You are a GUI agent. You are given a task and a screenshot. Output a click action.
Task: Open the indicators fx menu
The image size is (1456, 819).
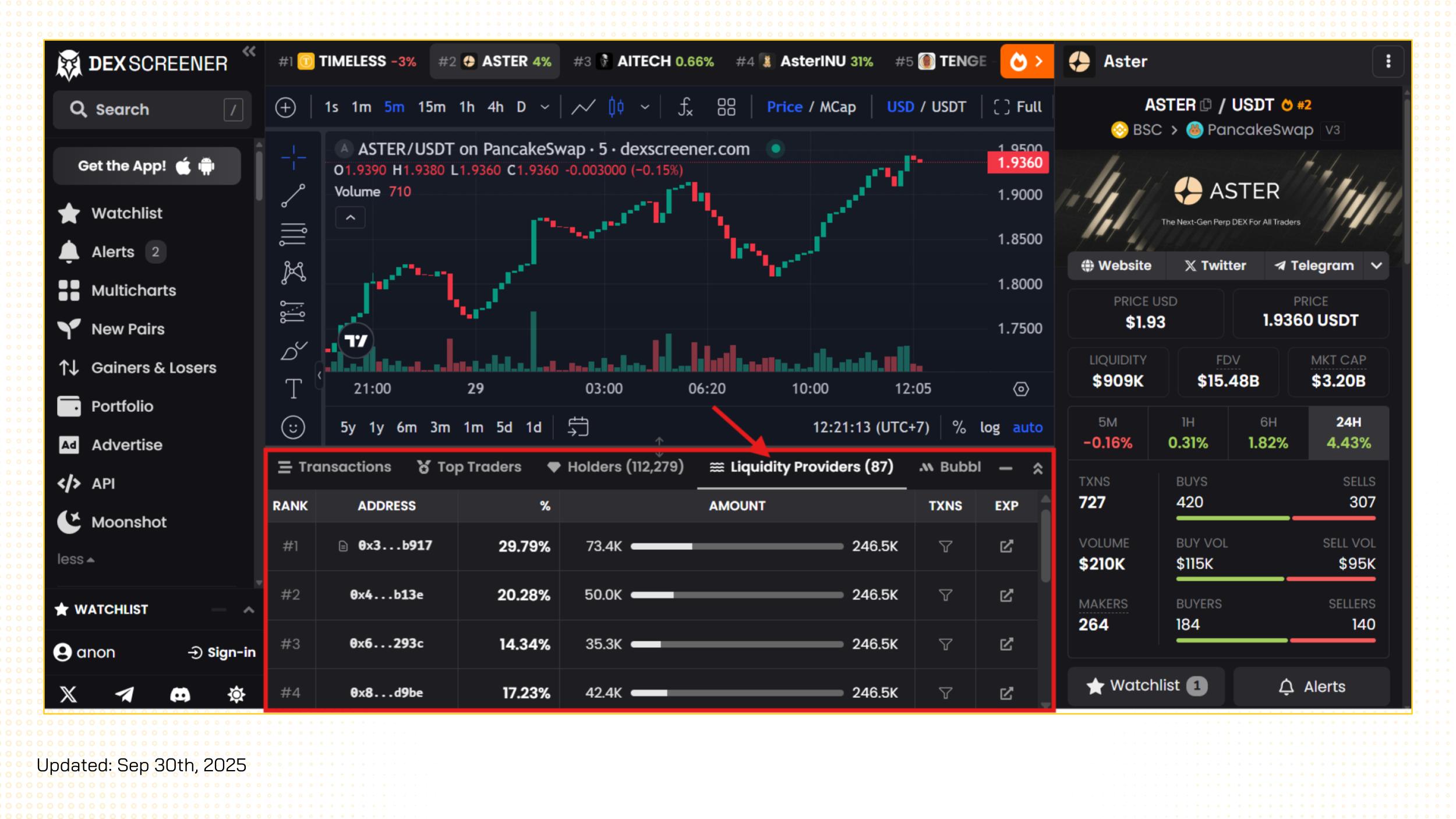pos(685,107)
